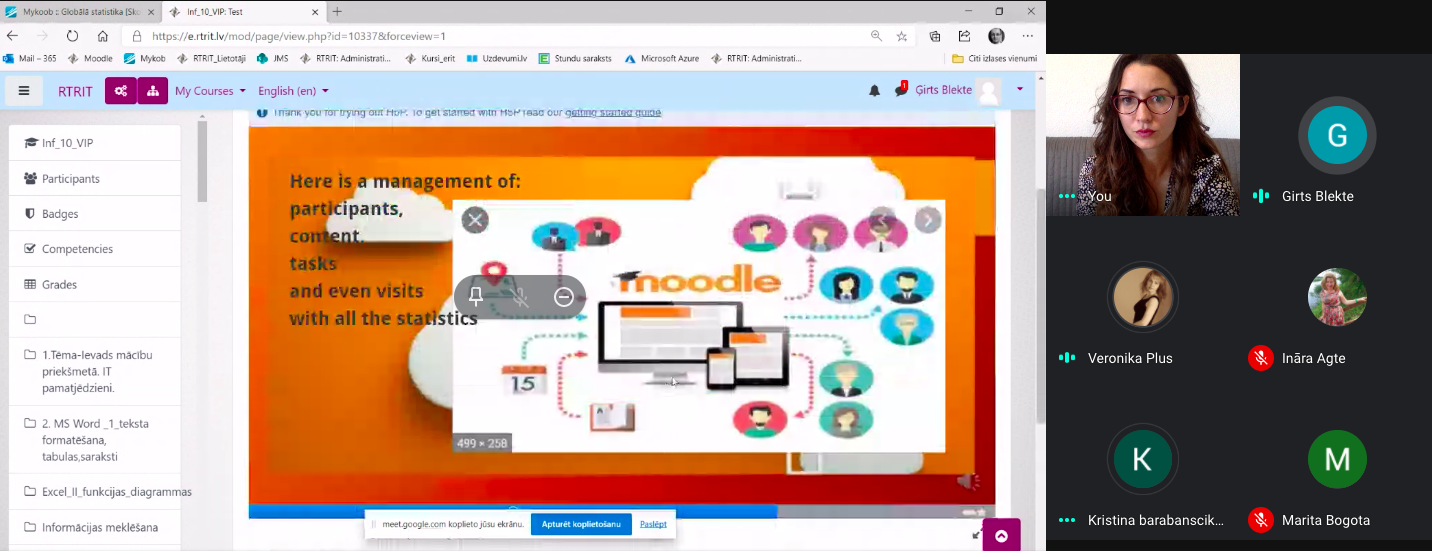Click the purple sitemap hierarchy icon
Image resolution: width=1432 pixels, height=557 pixels.
point(152,91)
